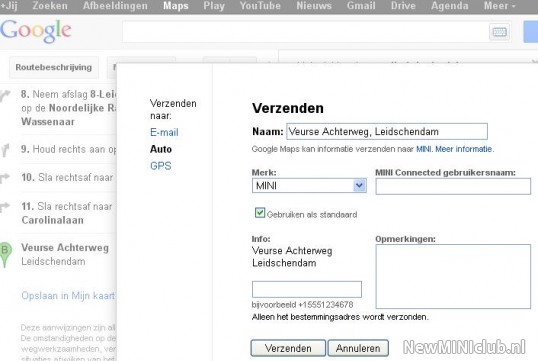This screenshot has height=361, width=538.
Task: Select Auto as send destination
Action: click(161, 149)
